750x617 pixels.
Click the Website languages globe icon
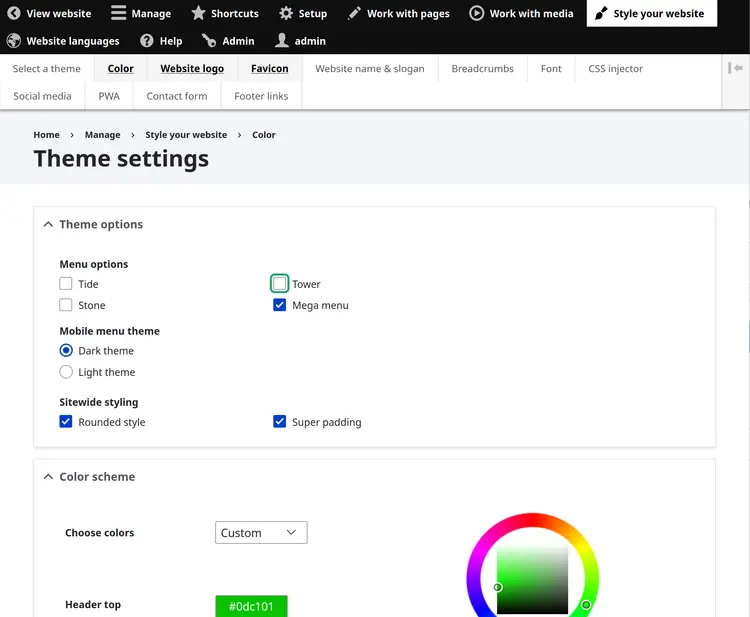[x=14, y=41]
